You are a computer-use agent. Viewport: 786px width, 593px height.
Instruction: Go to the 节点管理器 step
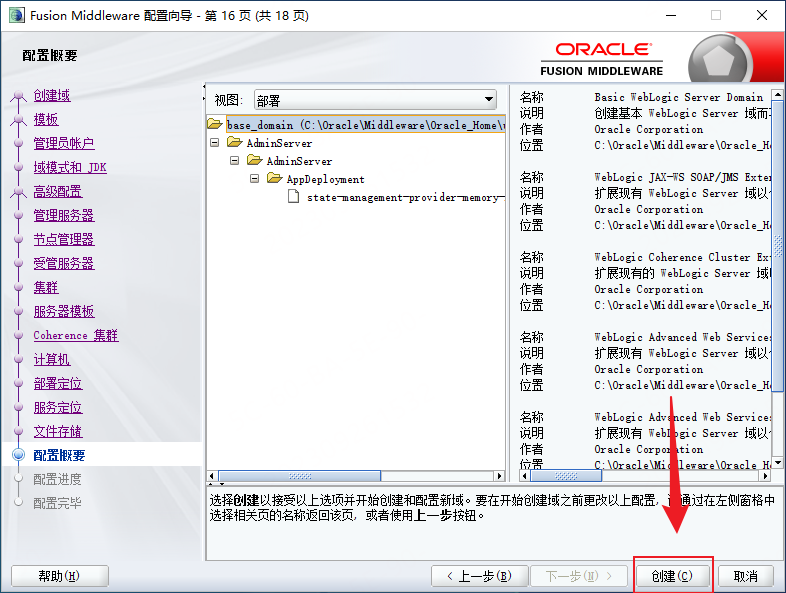(x=64, y=240)
